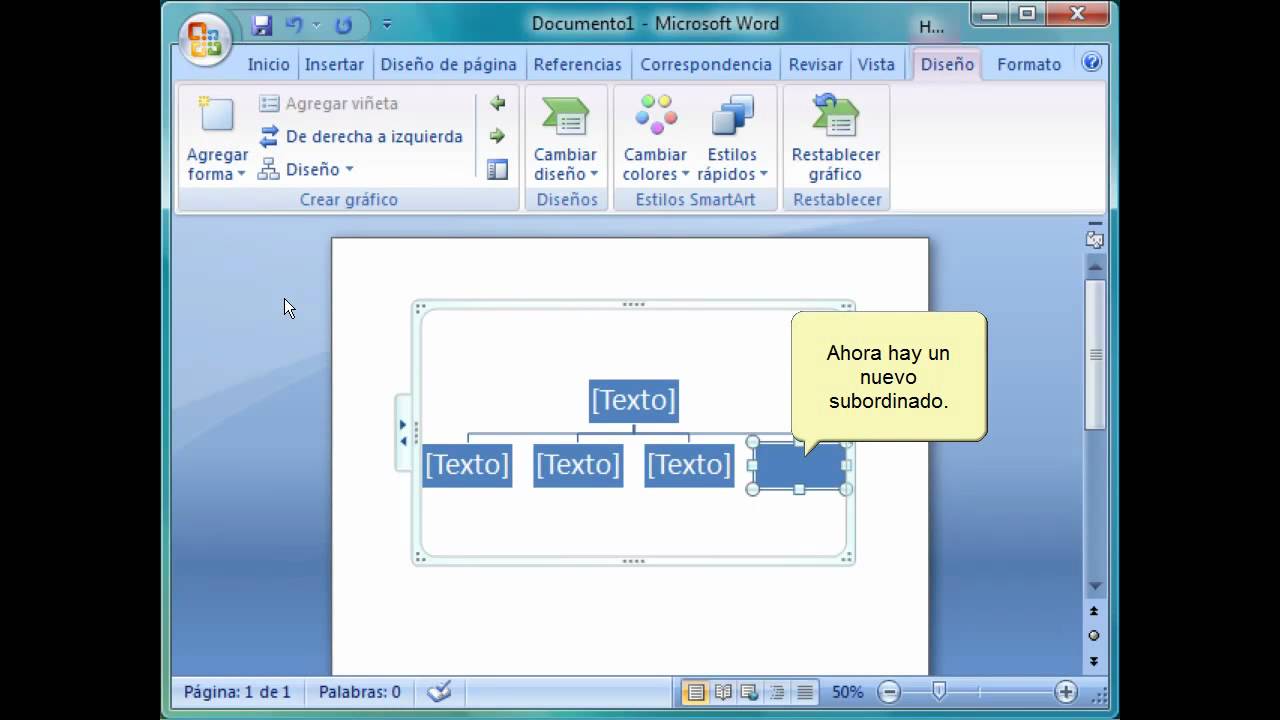Open the Vista tab
1280x720 pixels.
tap(876, 64)
